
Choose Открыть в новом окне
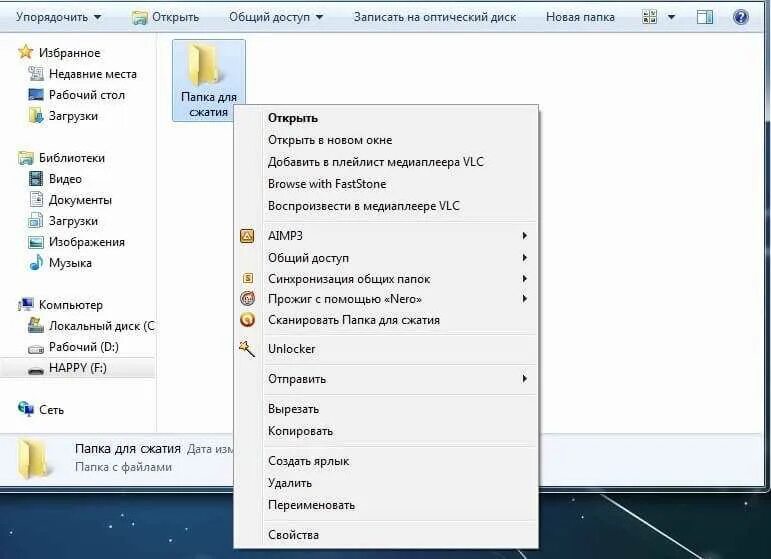(x=330, y=140)
